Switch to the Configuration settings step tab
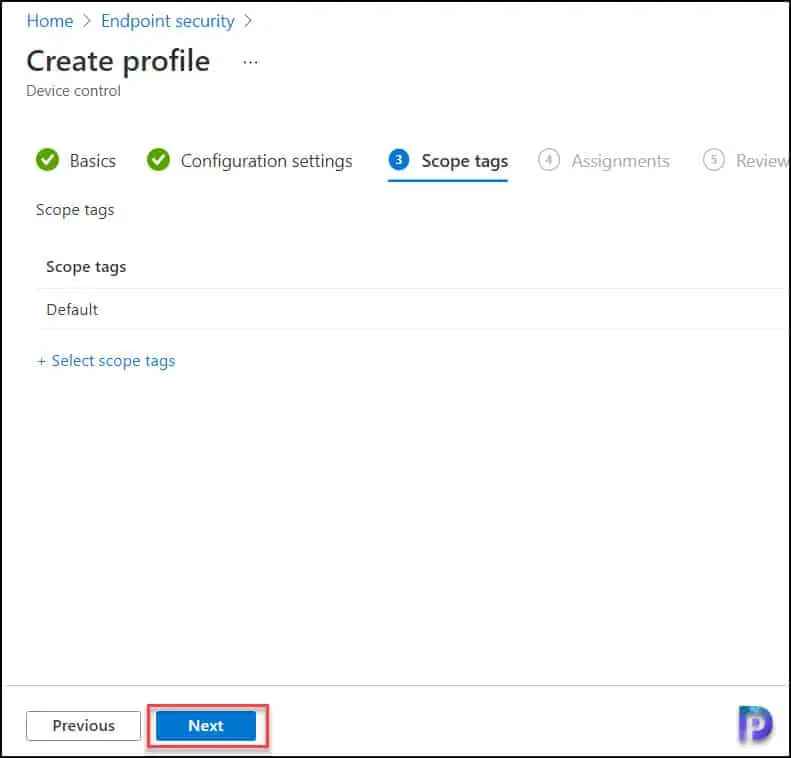 [249, 160]
